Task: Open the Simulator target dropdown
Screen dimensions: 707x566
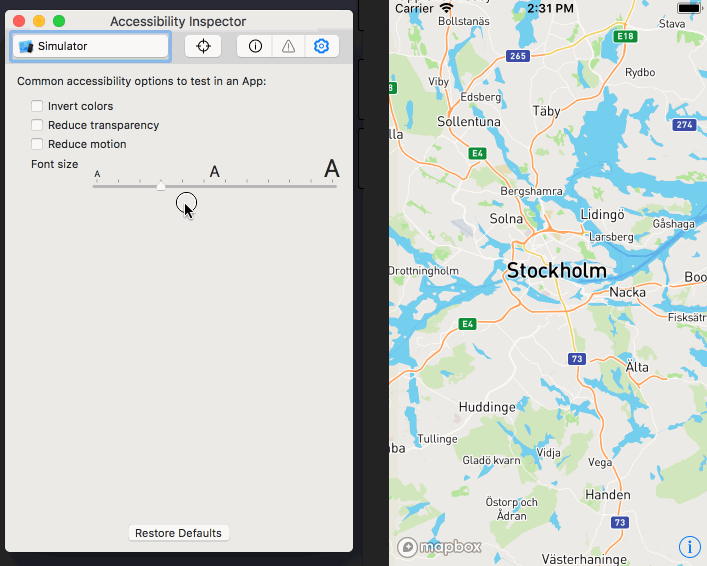Action: point(90,46)
